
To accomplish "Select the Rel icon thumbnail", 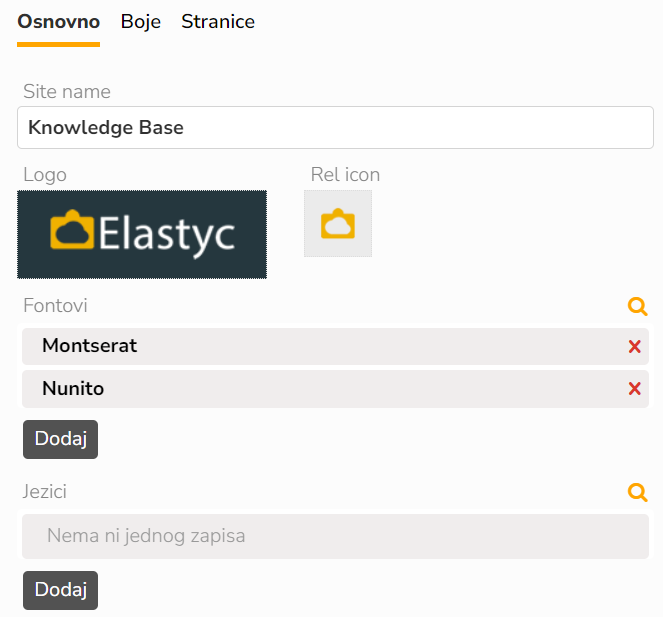I will pyautogui.click(x=338, y=224).
